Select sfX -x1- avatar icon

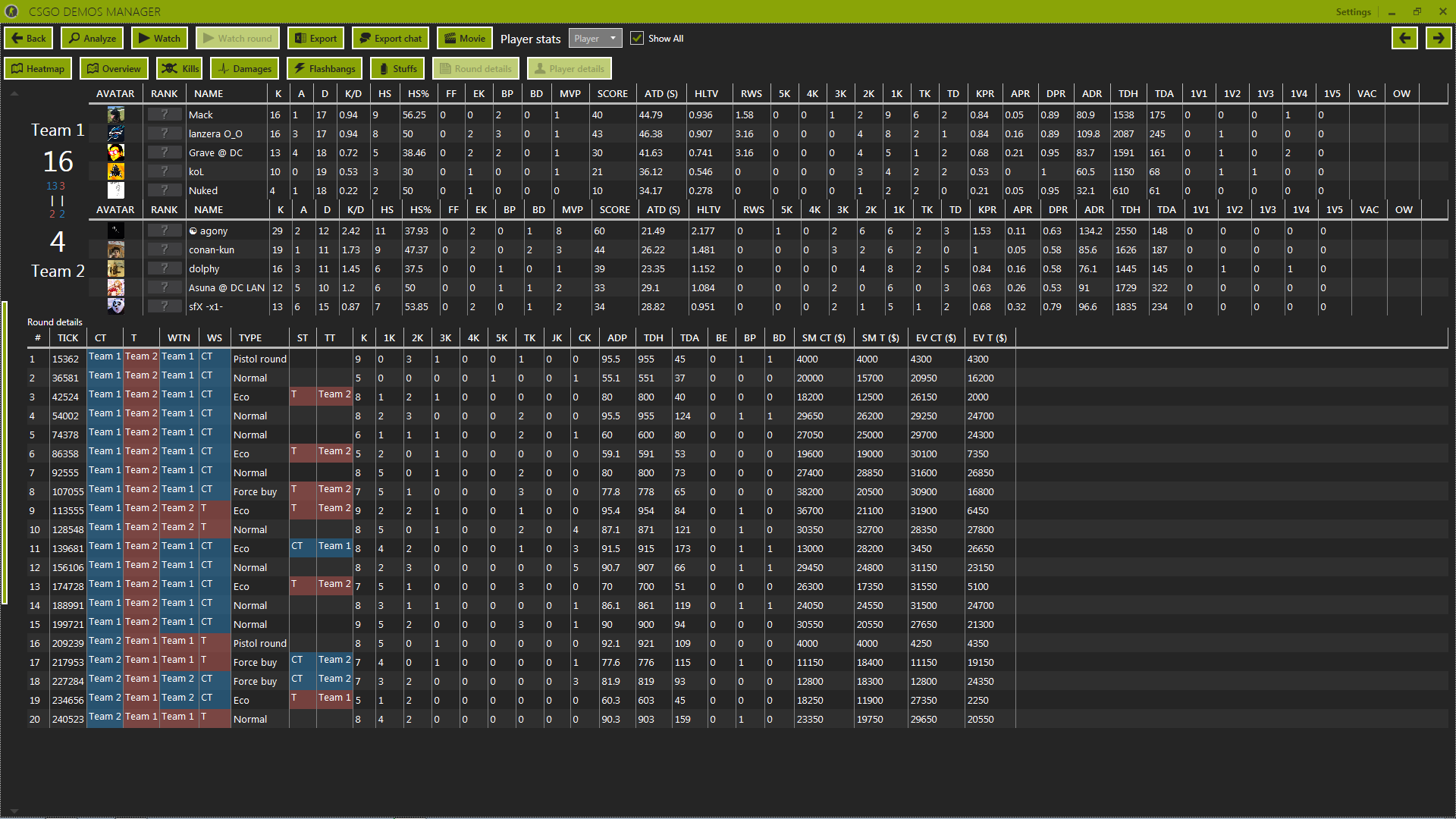116,306
